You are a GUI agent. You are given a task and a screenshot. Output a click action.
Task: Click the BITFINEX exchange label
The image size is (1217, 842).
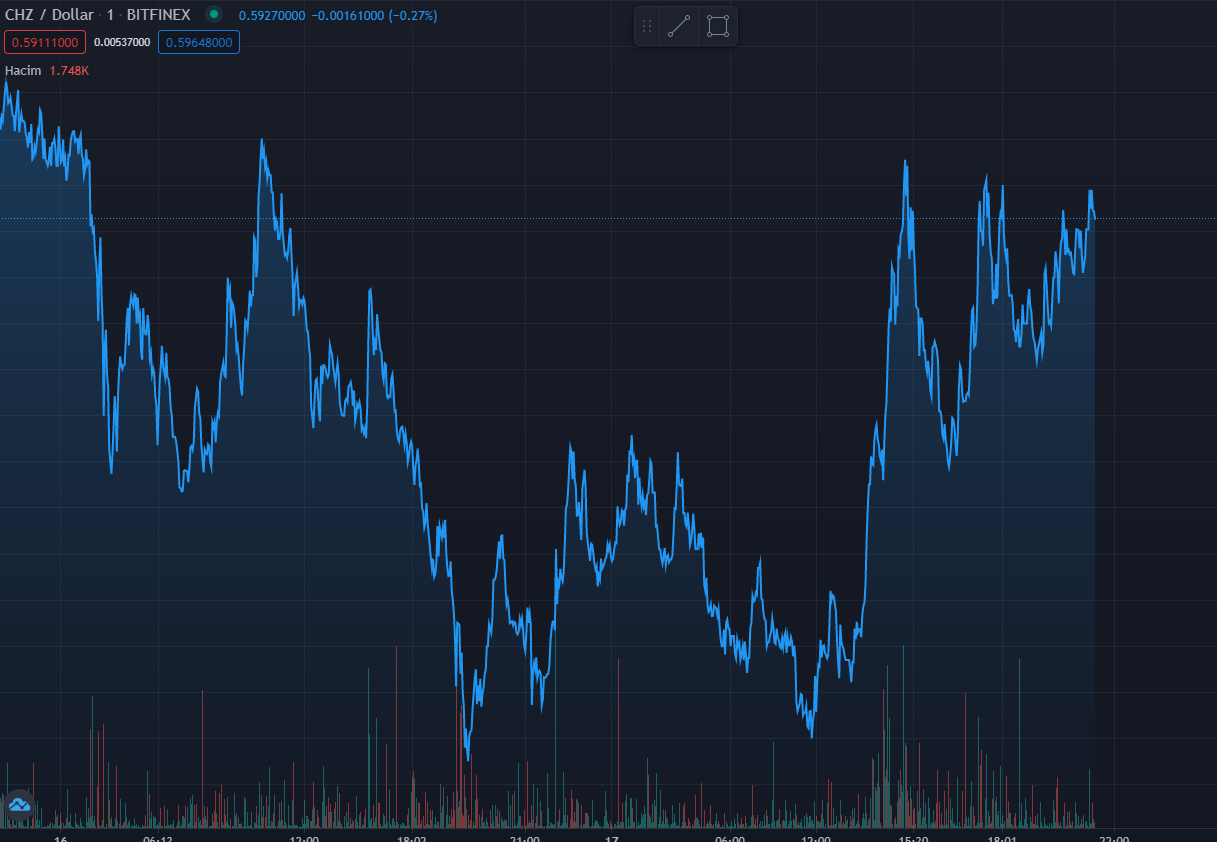click(158, 15)
